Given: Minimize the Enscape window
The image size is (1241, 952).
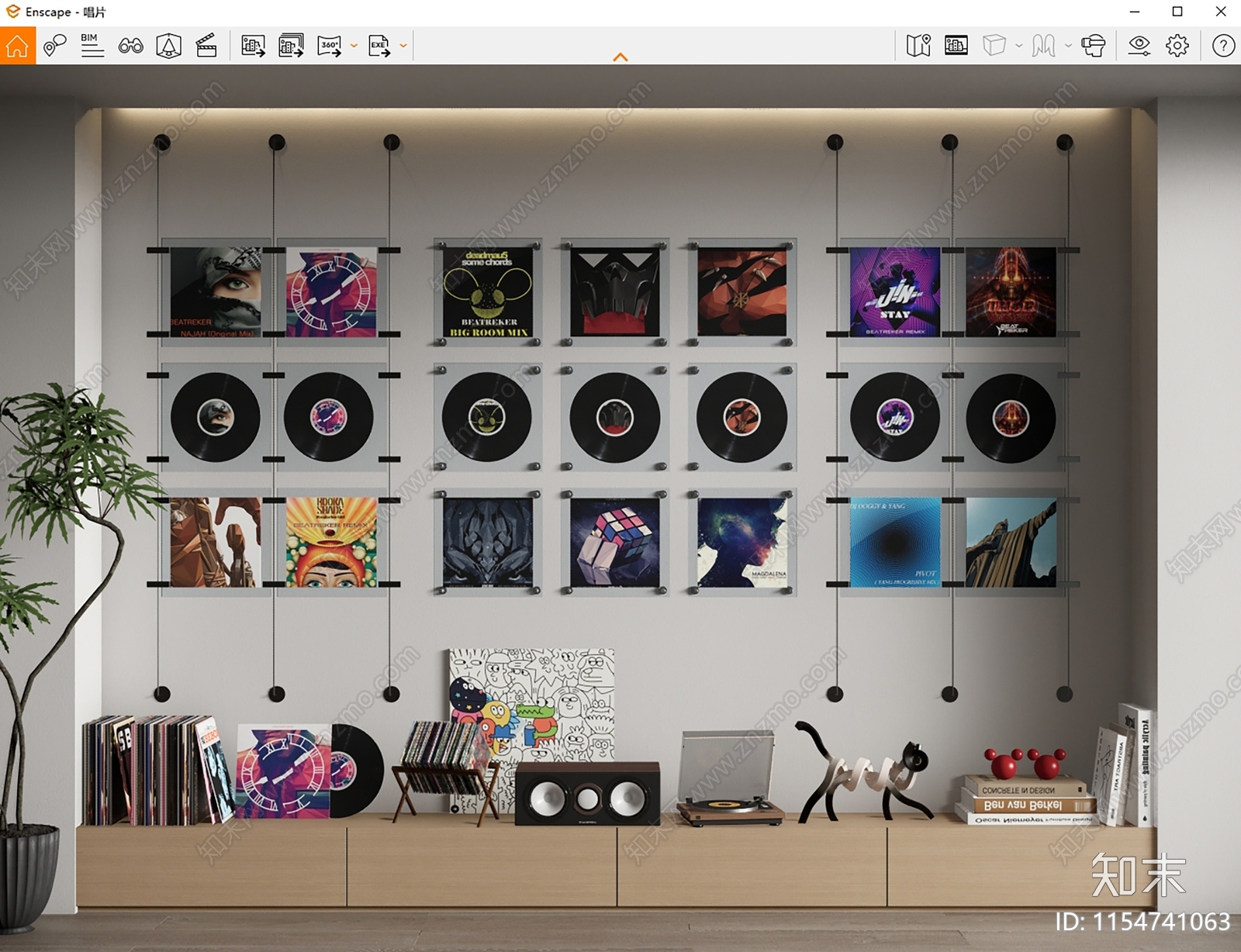Looking at the screenshot, I should tap(1135, 12).
